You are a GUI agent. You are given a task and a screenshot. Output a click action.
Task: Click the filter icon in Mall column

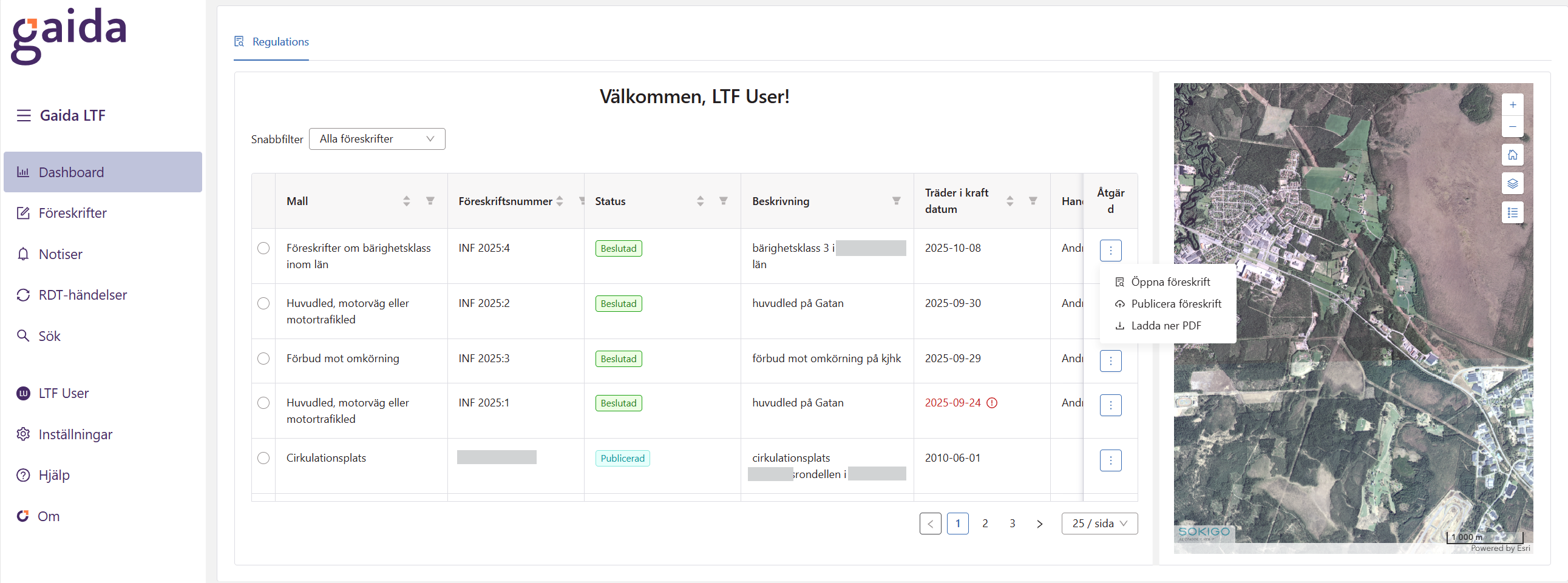pos(430,201)
